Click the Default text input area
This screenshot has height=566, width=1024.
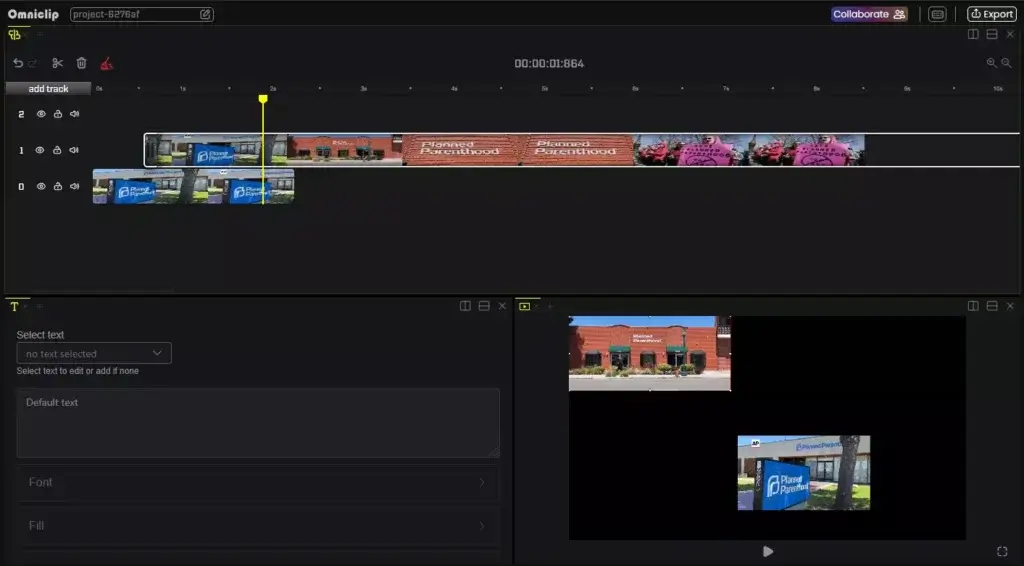pyautogui.click(x=258, y=423)
